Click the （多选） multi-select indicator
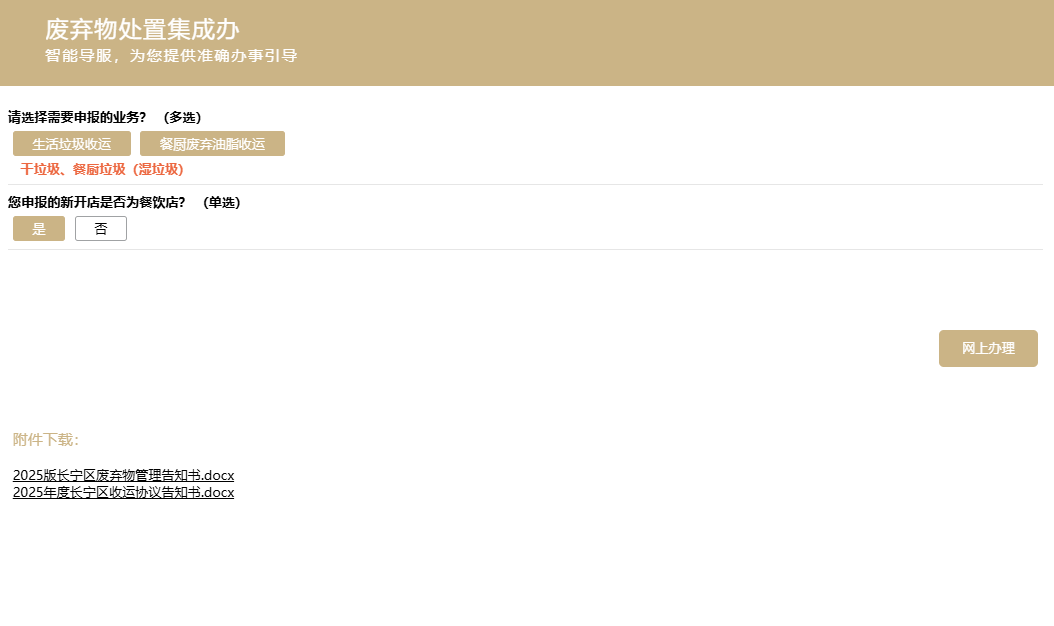This screenshot has height=626, width=1054. tap(181, 117)
